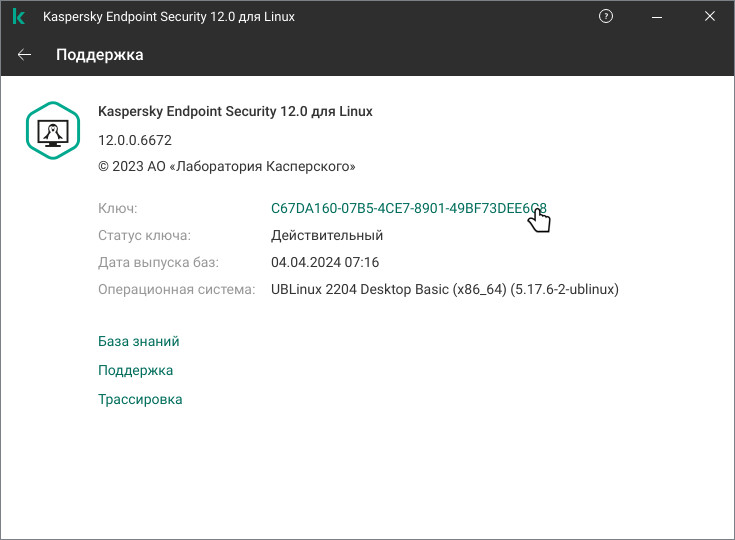The image size is (735, 540).
Task: Close the Kaspersky window
Action: (710, 16)
